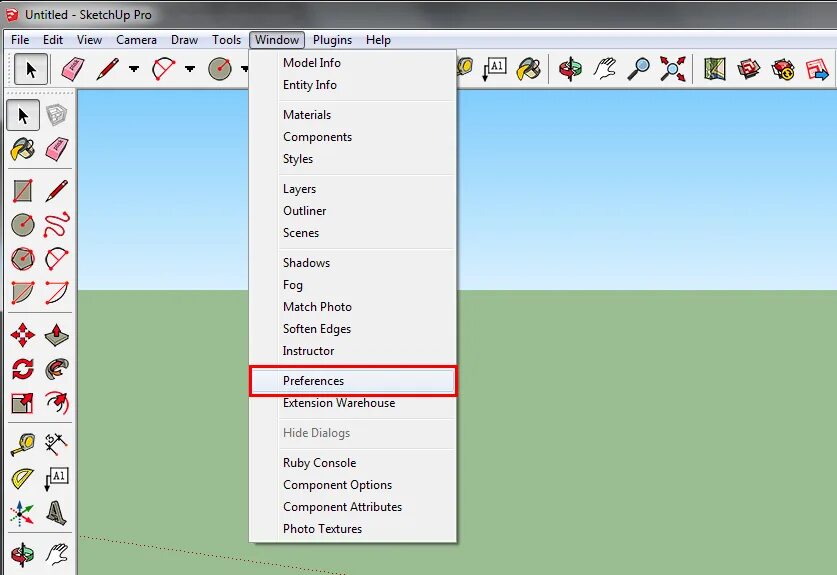
Task: Pick the Line pencil tool in the horizontal toolbar
Action: coord(108,69)
